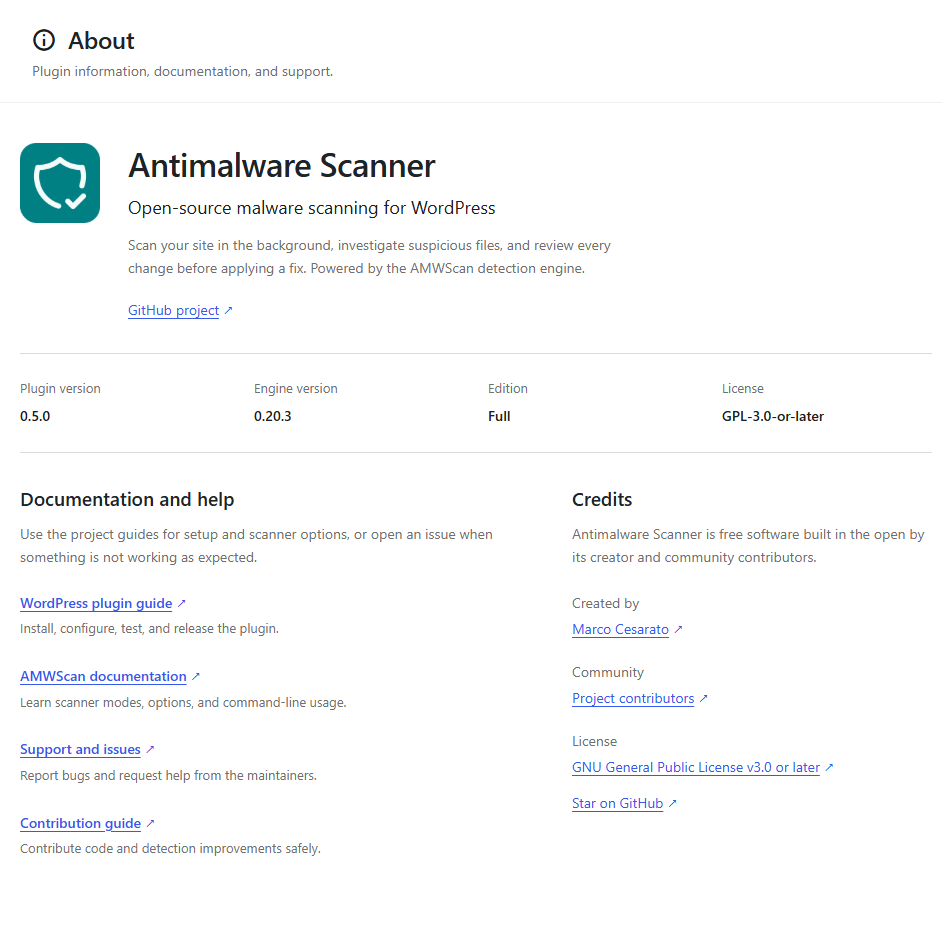
Task: Click the About info circle icon
Action: tap(44, 40)
